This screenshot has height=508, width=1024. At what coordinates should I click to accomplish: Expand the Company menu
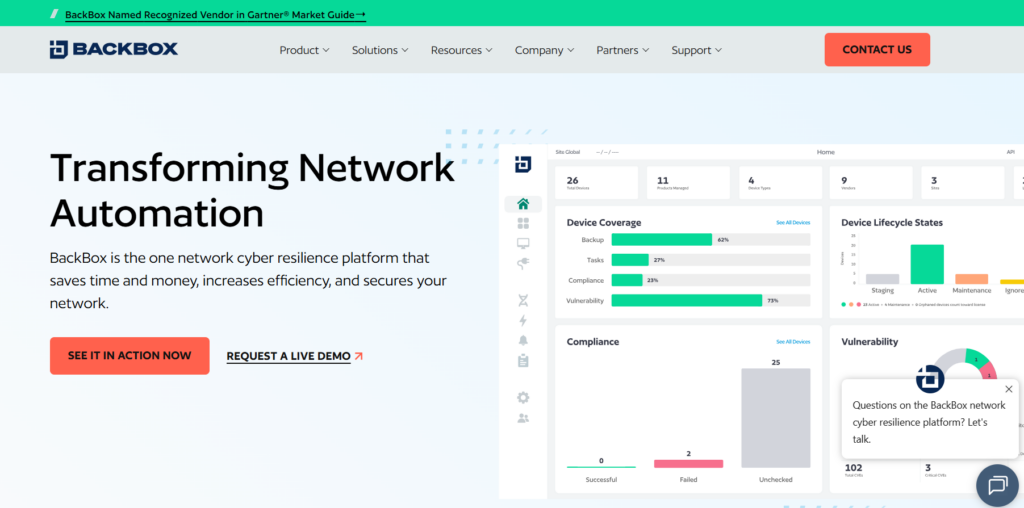[545, 50]
